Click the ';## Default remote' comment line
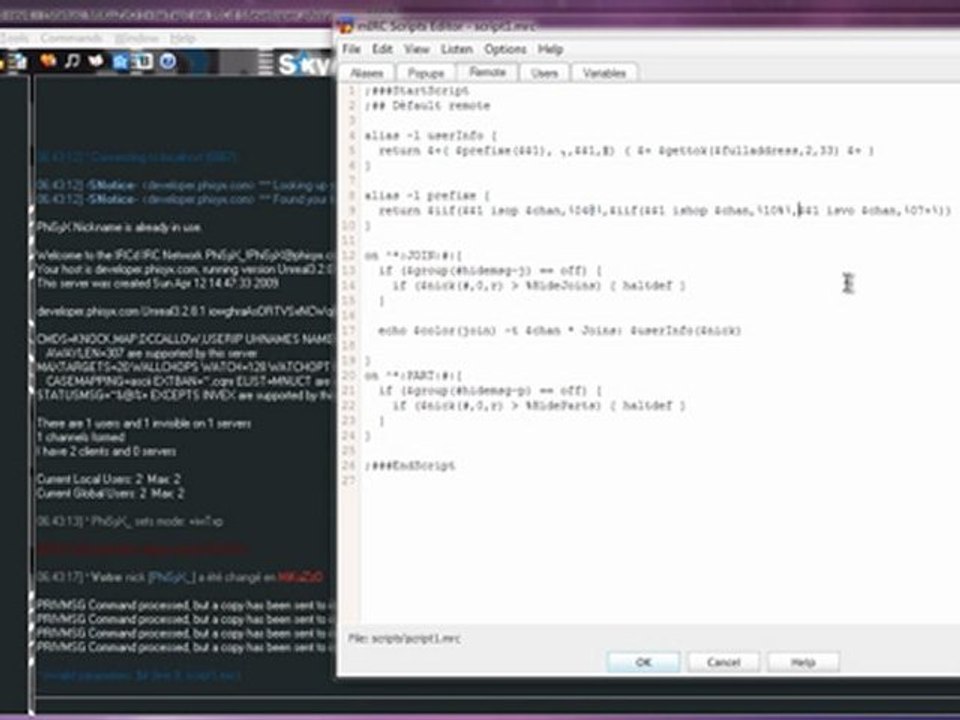Screen dimensions: 960x720 427,105
